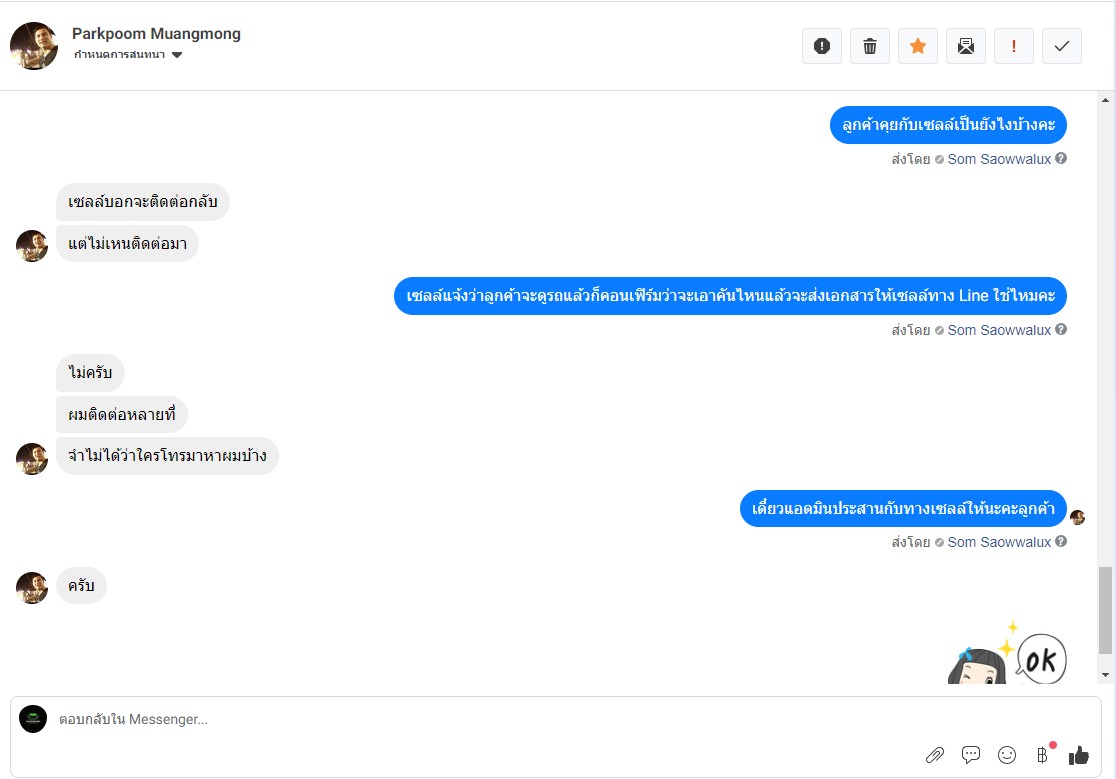Open the emoji smiley picker
This screenshot has height=779, width=1116.
click(1007, 755)
